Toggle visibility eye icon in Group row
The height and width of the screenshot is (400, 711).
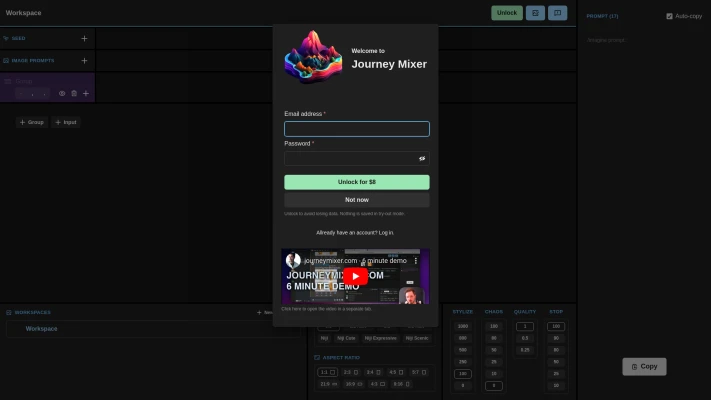tap(62, 93)
